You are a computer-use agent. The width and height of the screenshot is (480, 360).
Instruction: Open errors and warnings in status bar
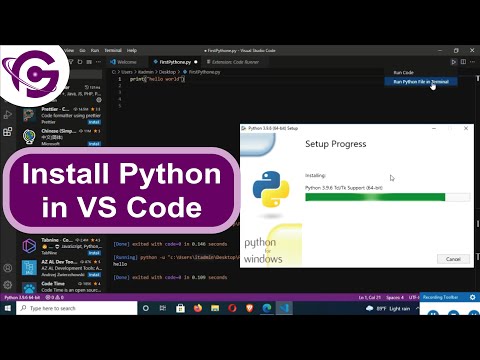pos(54,297)
